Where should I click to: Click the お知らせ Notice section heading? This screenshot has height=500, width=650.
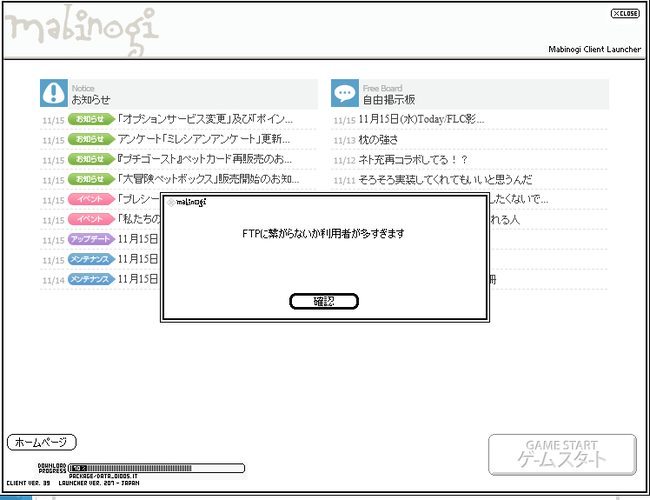click(x=91, y=100)
